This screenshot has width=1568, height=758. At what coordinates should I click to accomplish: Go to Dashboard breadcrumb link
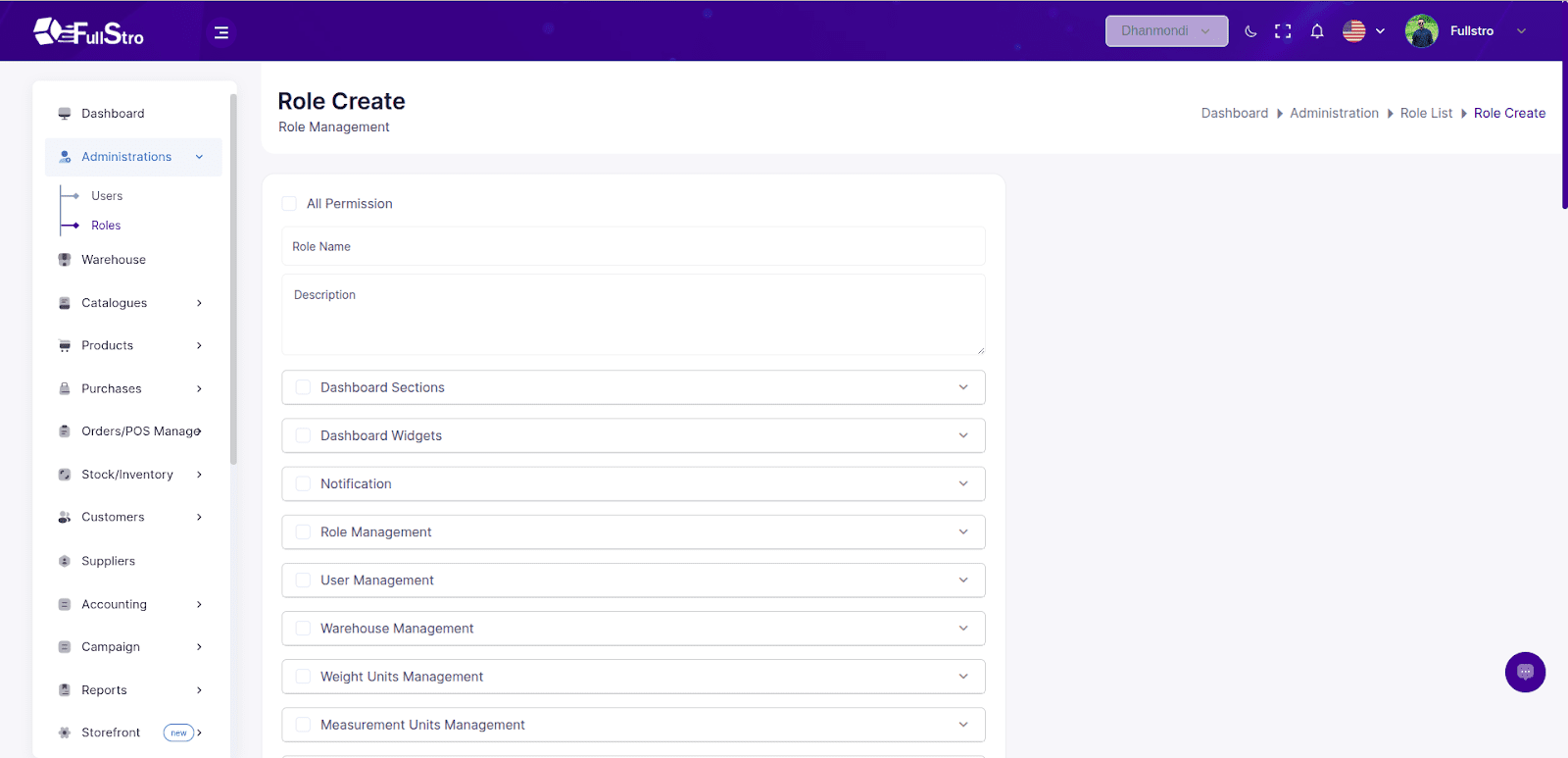point(1235,113)
